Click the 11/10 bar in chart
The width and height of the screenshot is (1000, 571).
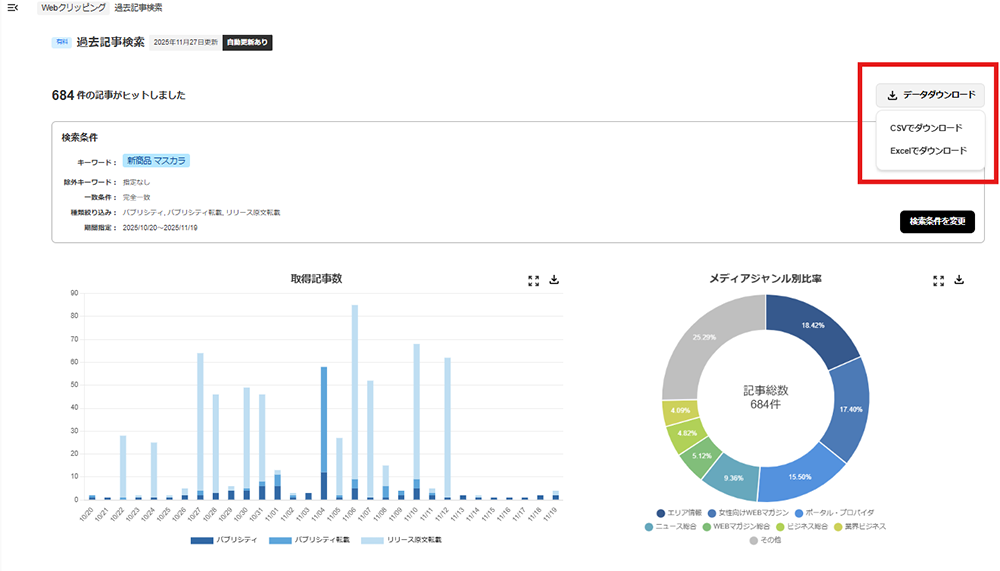[x=416, y=422]
